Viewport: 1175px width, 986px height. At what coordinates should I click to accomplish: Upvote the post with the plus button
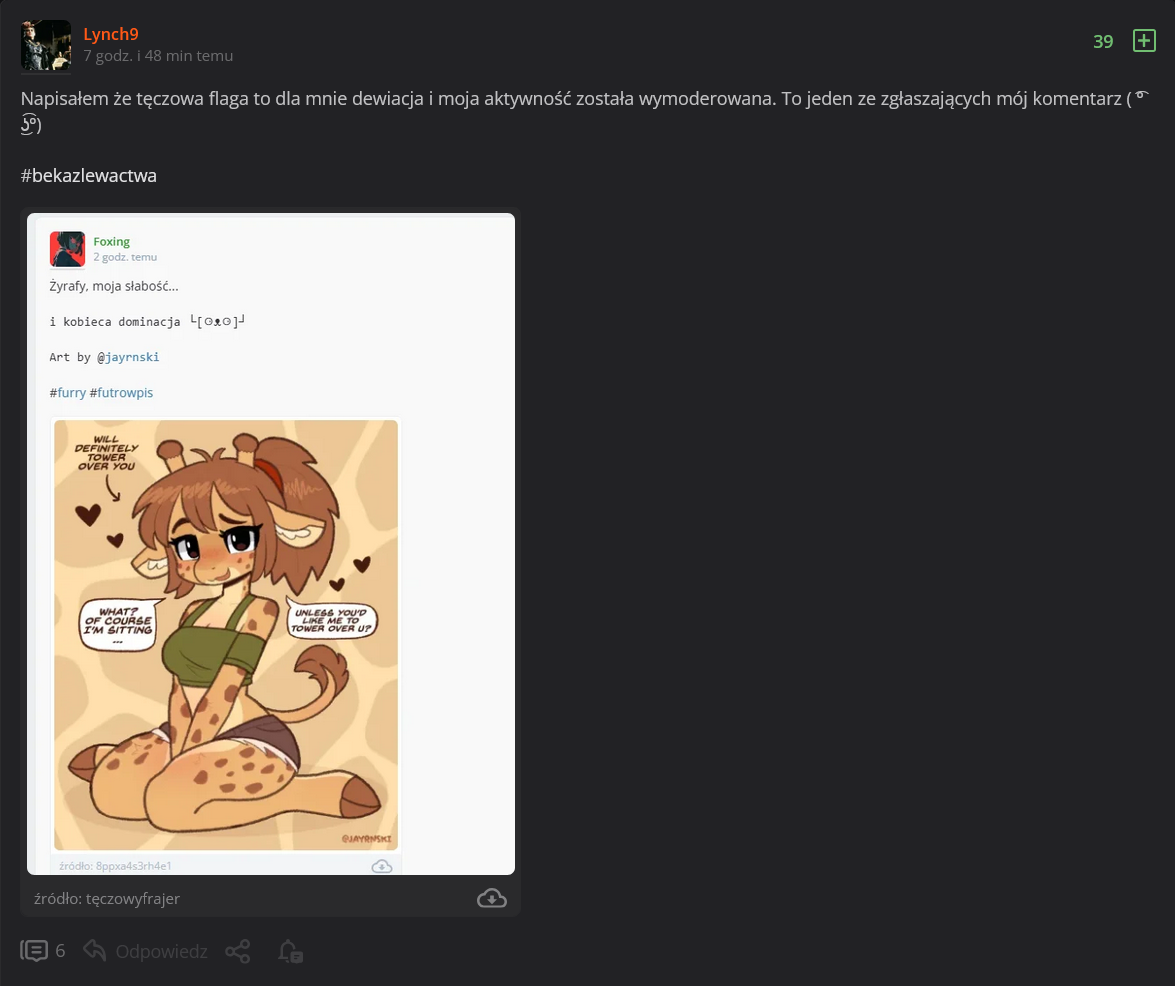point(1144,41)
